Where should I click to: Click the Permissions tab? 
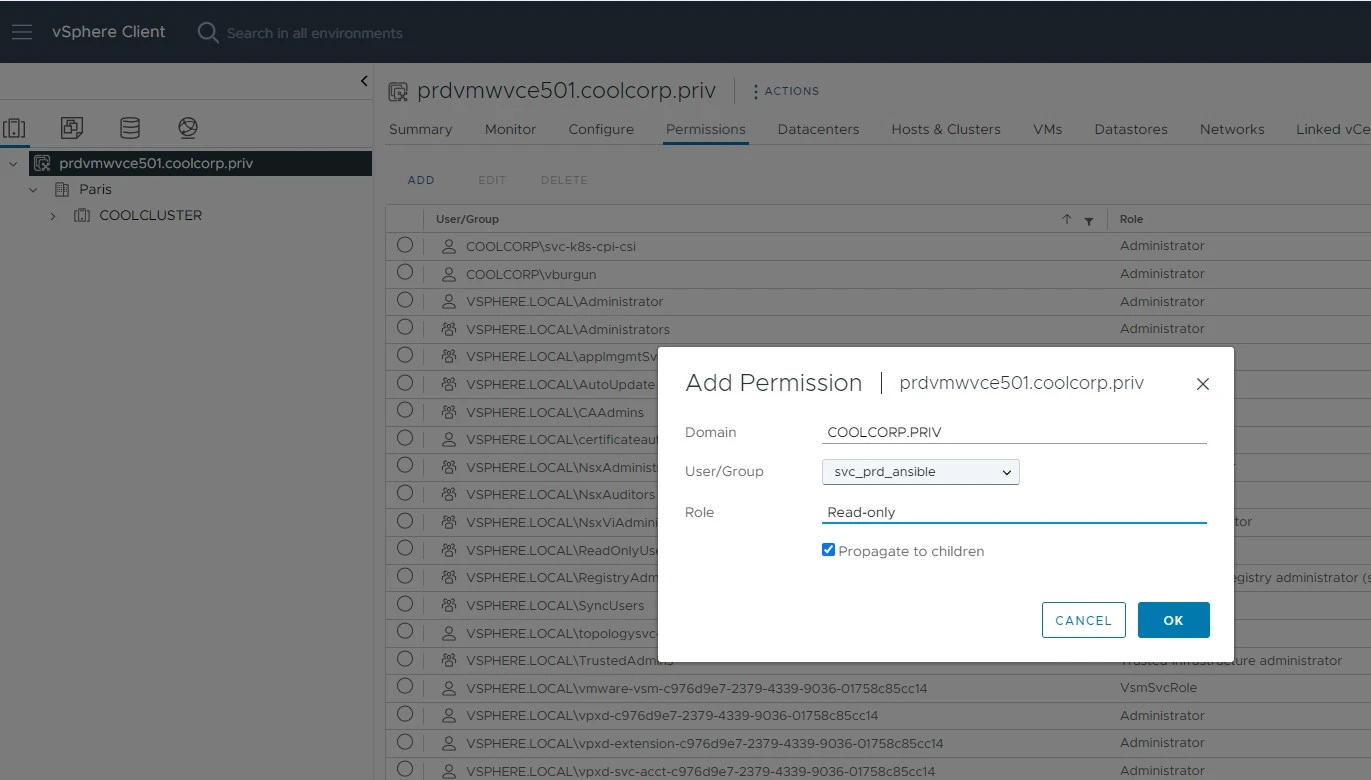tap(706, 129)
